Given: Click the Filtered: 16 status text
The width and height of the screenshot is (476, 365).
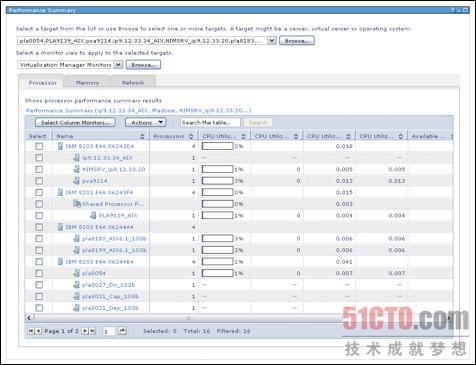Looking at the screenshot, I should 233,331.
